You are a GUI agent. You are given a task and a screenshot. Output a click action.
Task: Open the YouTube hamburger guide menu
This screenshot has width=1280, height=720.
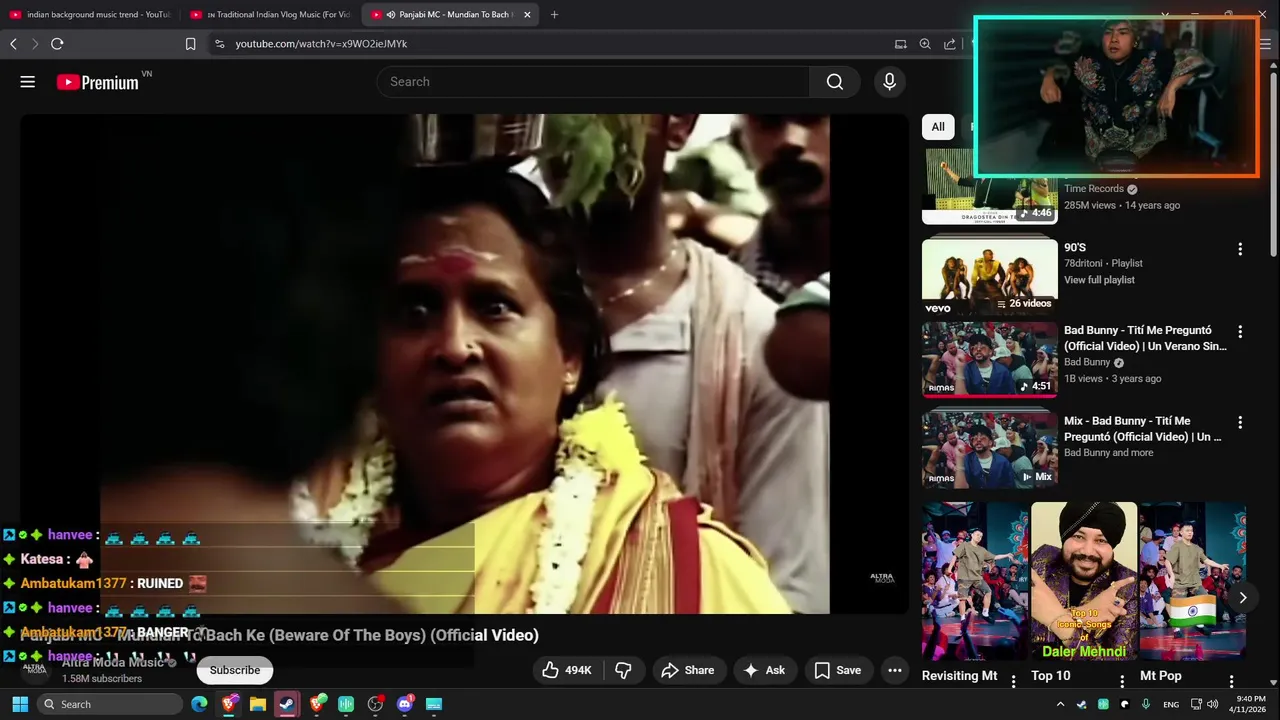click(28, 82)
